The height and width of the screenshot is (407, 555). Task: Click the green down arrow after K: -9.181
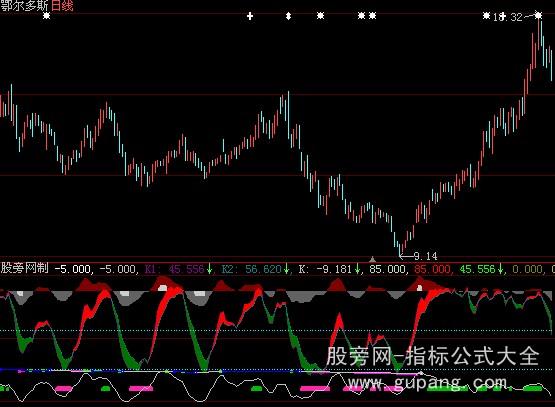[x=357, y=269]
